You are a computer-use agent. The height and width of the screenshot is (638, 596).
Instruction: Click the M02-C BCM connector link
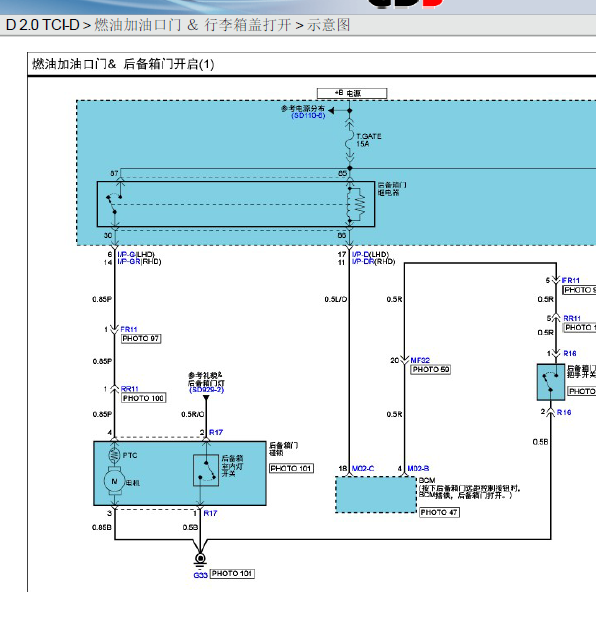(x=362, y=468)
